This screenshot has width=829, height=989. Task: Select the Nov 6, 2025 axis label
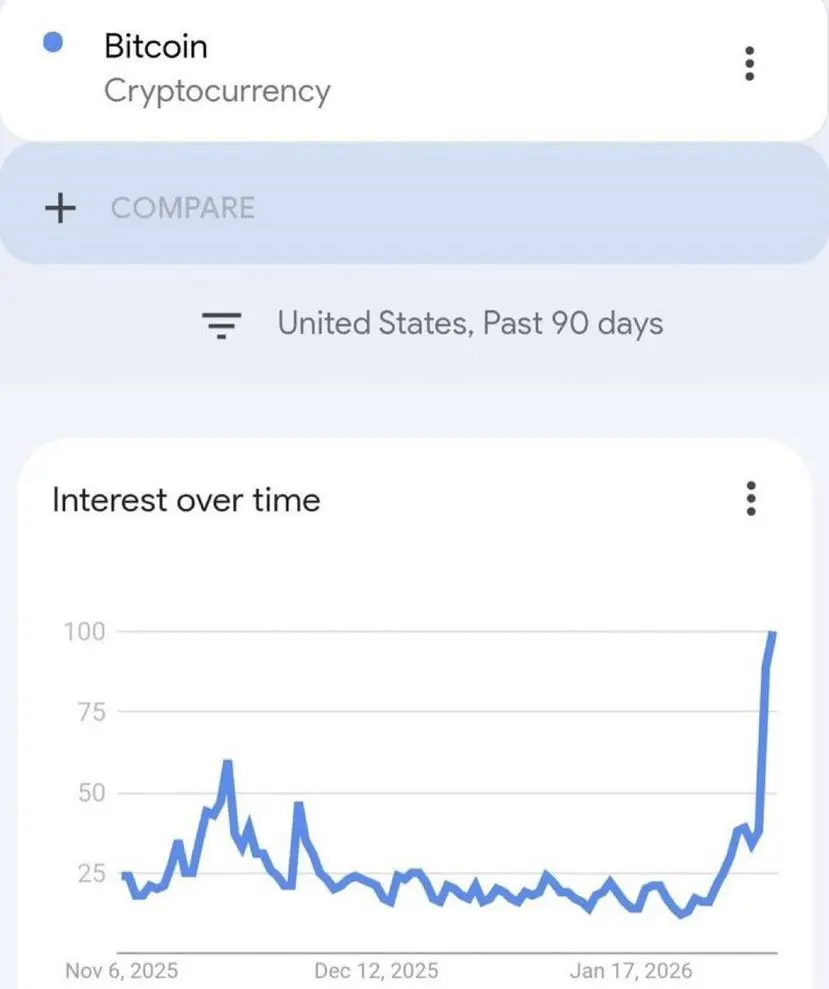pos(121,970)
